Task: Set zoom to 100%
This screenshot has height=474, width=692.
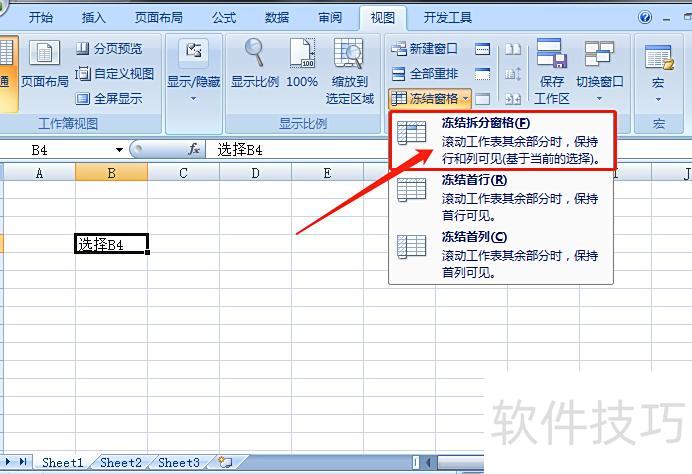Action: click(x=302, y=64)
